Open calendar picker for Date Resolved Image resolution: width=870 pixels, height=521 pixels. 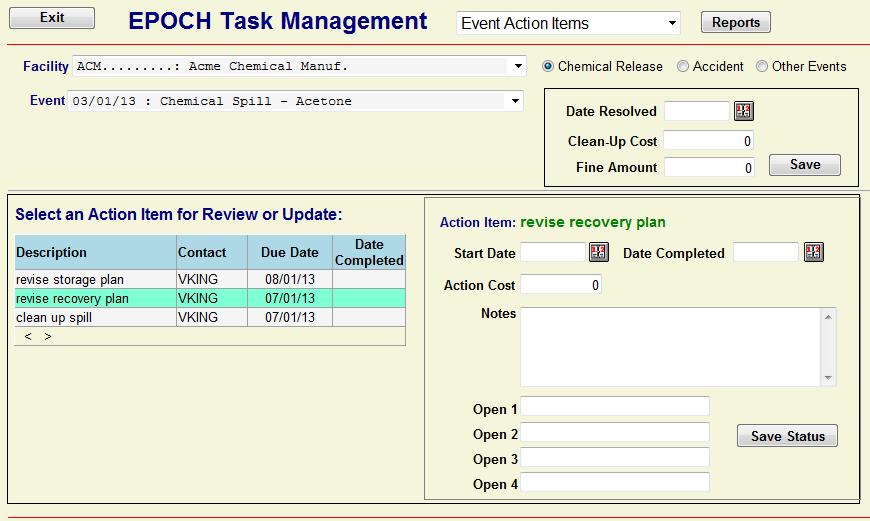(x=743, y=111)
